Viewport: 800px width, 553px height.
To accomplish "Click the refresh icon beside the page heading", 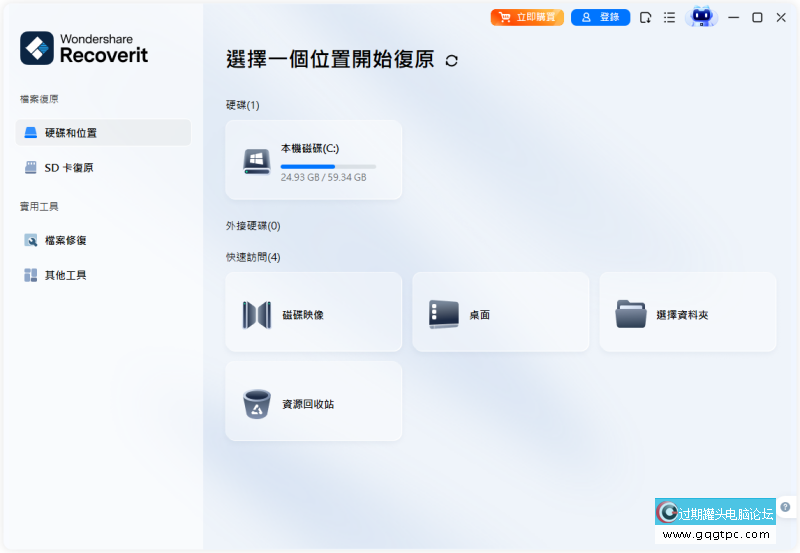I will pos(452,61).
